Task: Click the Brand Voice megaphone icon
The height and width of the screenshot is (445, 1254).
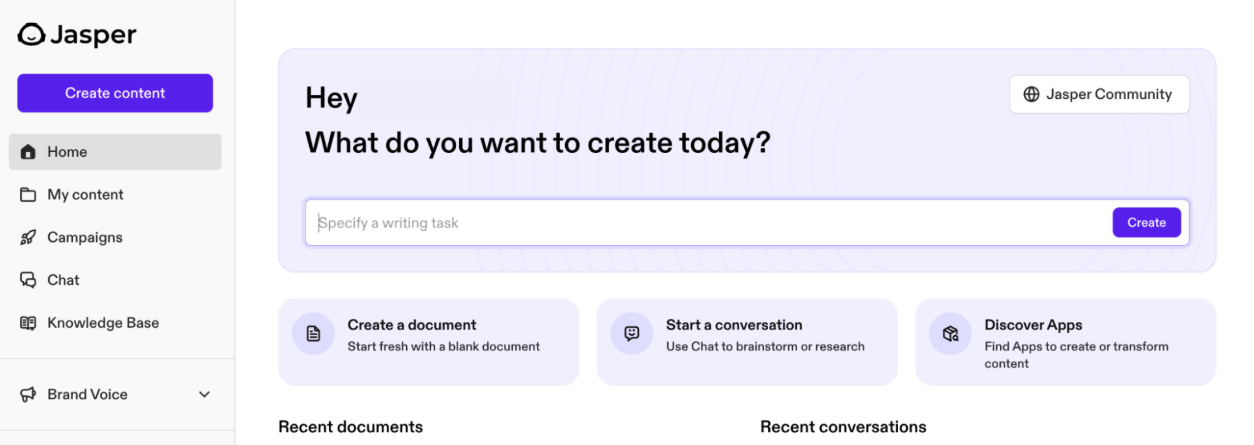Action: tap(28, 395)
